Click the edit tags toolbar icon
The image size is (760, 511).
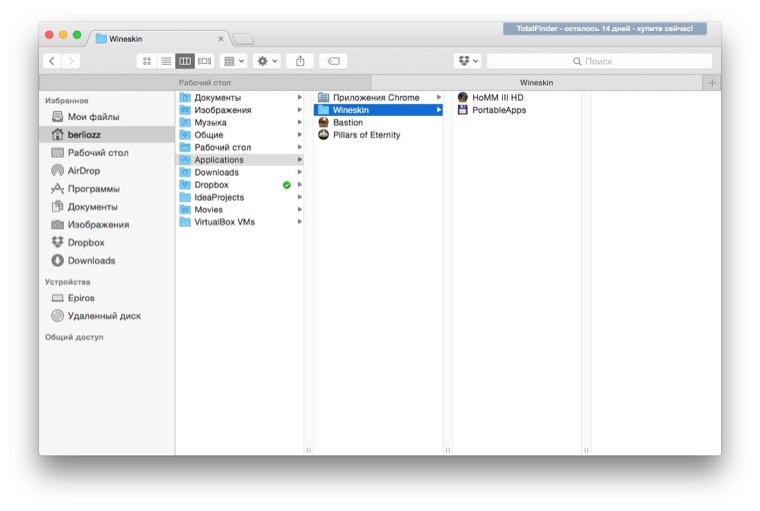click(333, 61)
